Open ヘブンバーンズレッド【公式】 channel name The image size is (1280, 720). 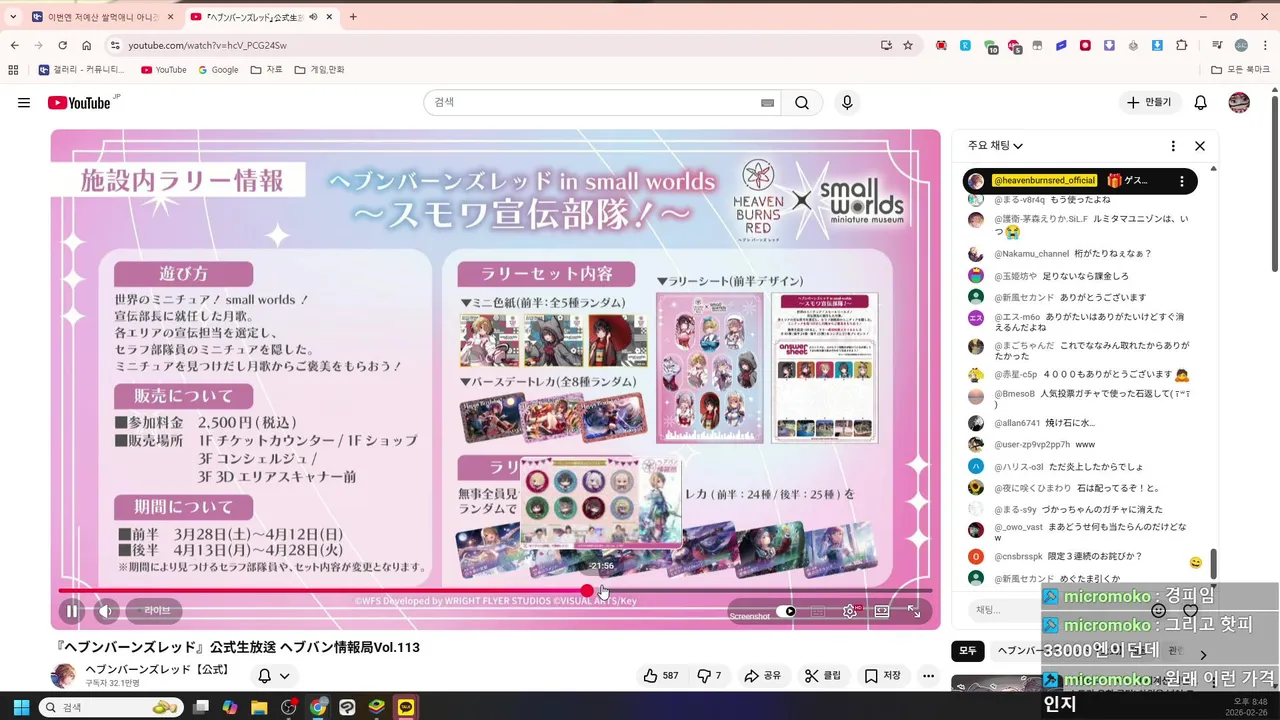point(157,669)
